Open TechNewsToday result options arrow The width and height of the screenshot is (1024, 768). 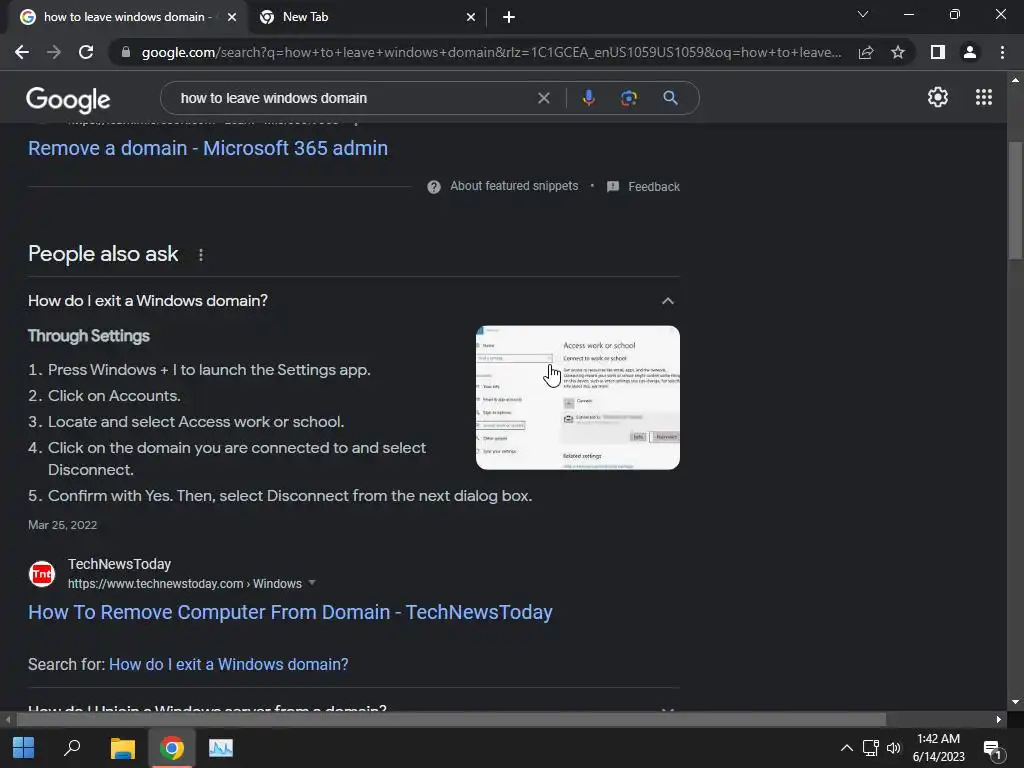click(312, 583)
